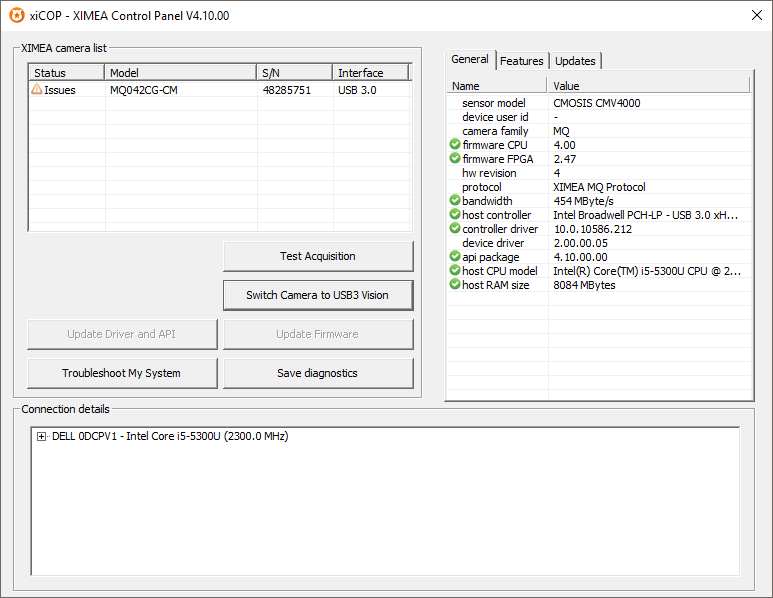
Task: Click the Save diagnostics button
Action: pyautogui.click(x=318, y=373)
